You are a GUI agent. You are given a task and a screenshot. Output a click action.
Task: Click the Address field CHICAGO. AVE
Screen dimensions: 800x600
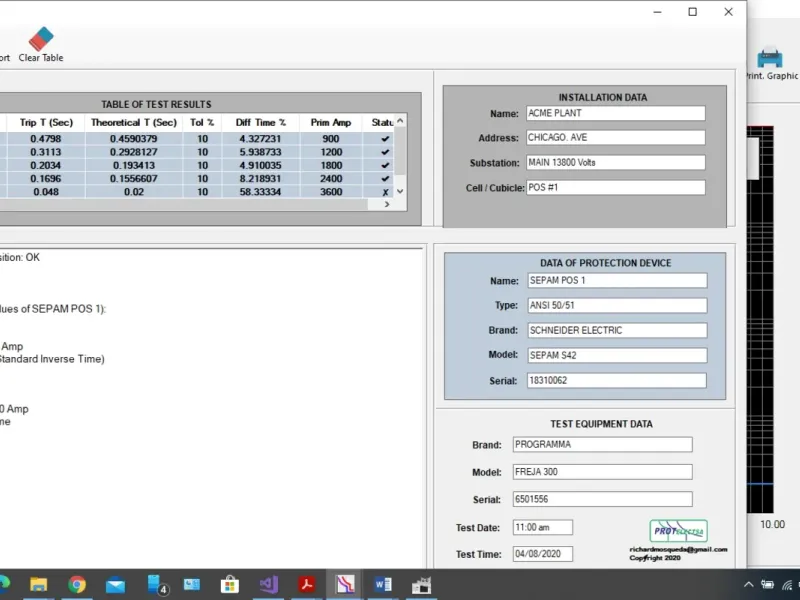pos(616,138)
